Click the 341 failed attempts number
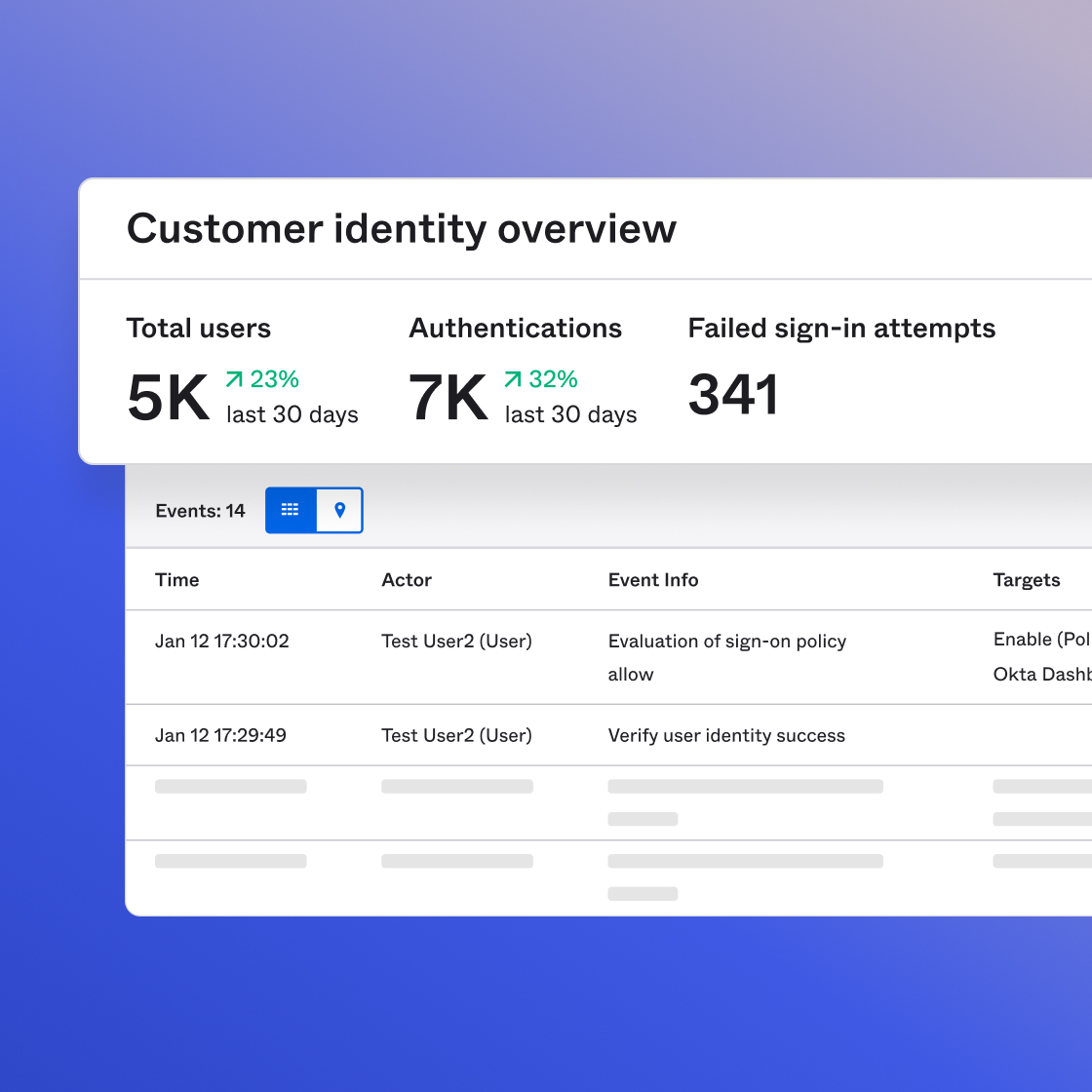This screenshot has height=1092, width=1092. tap(733, 396)
